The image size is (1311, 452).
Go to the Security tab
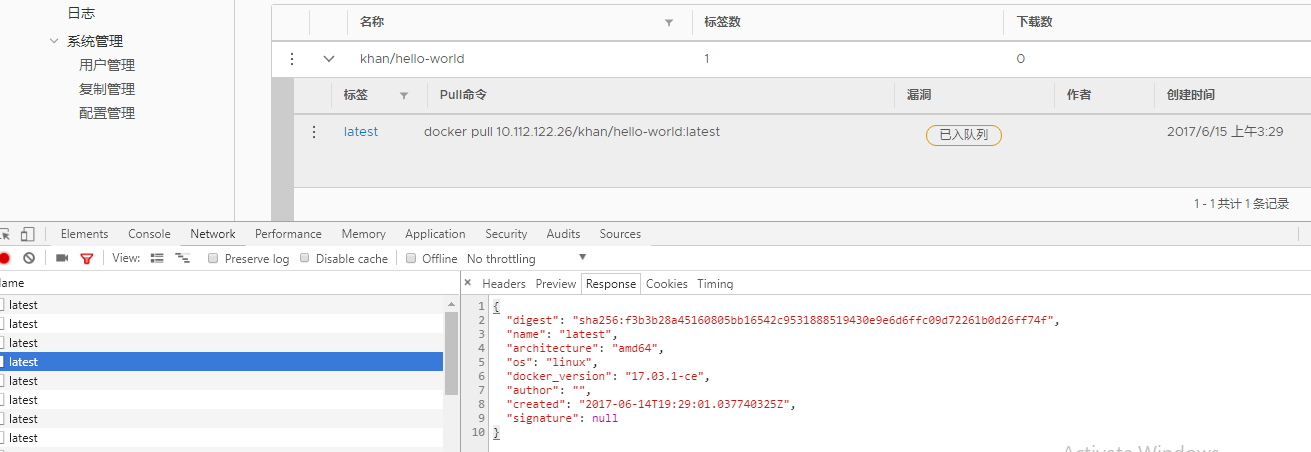(x=506, y=234)
